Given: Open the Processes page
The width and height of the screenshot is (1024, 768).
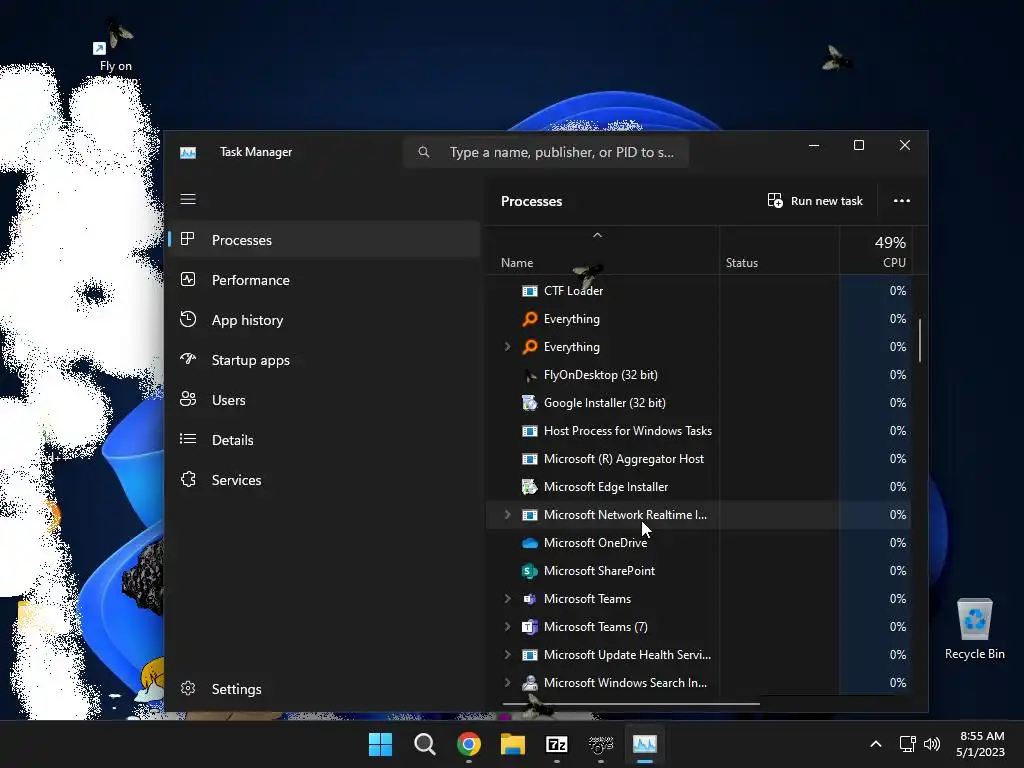Looking at the screenshot, I should coord(325,240).
